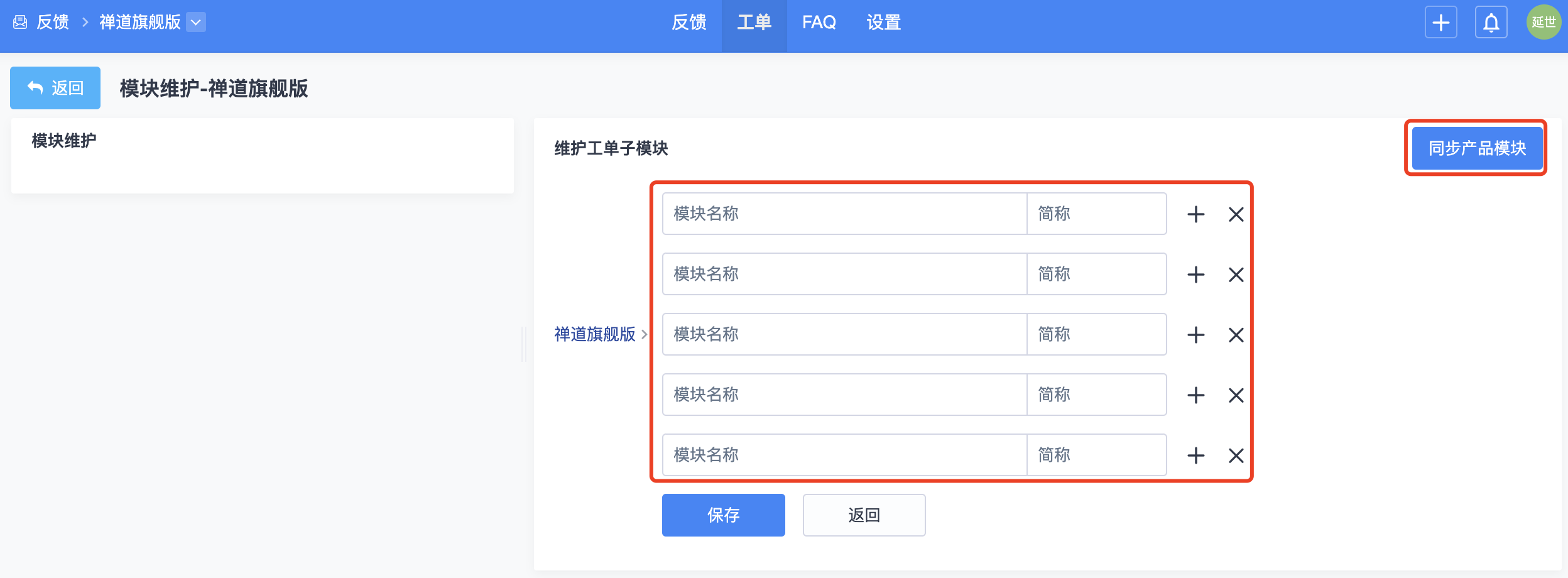
Task: Go to the 设置 tab
Action: (883, 23)
